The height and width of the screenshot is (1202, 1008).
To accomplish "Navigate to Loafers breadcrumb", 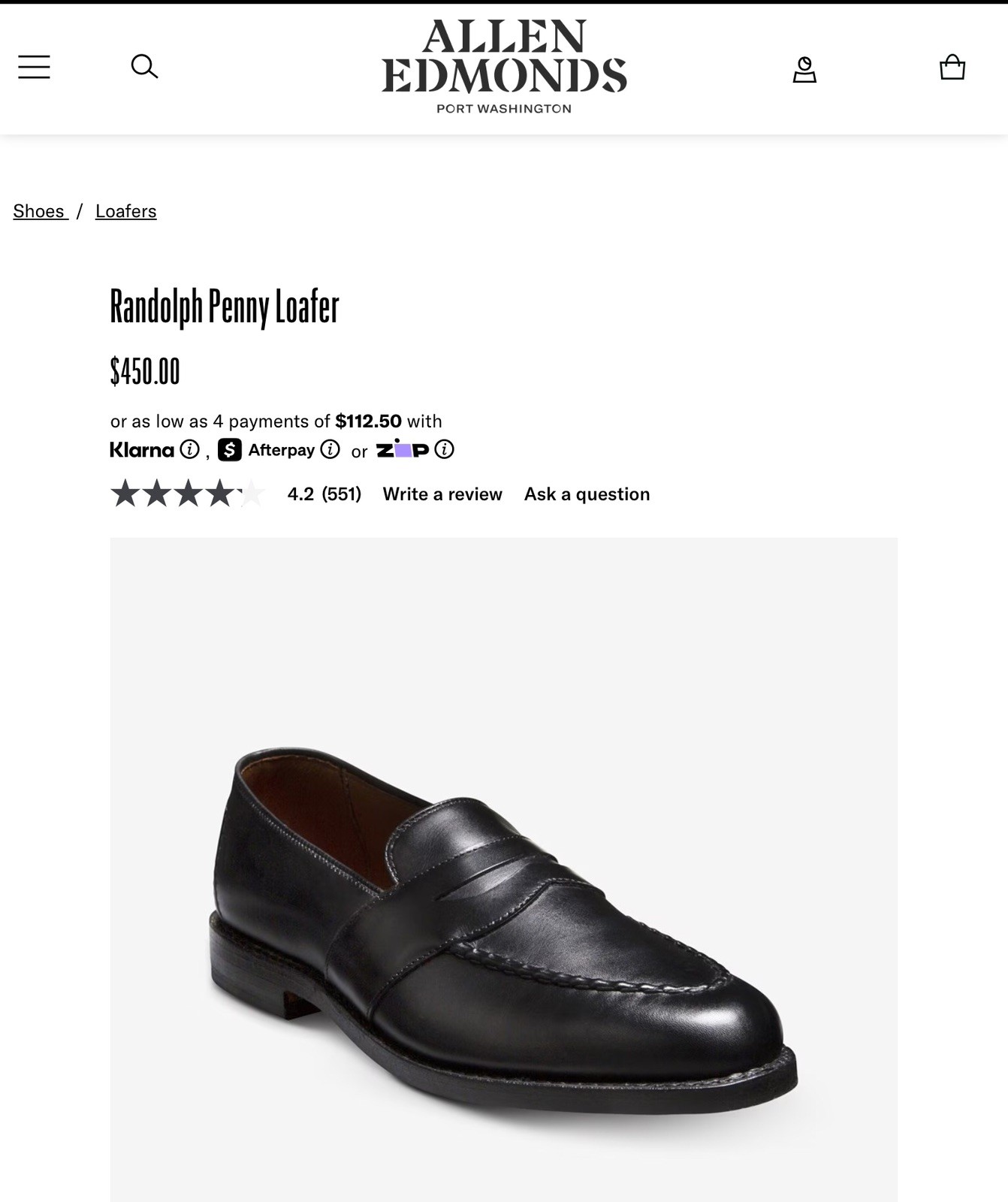I will [x=126, y=211].
